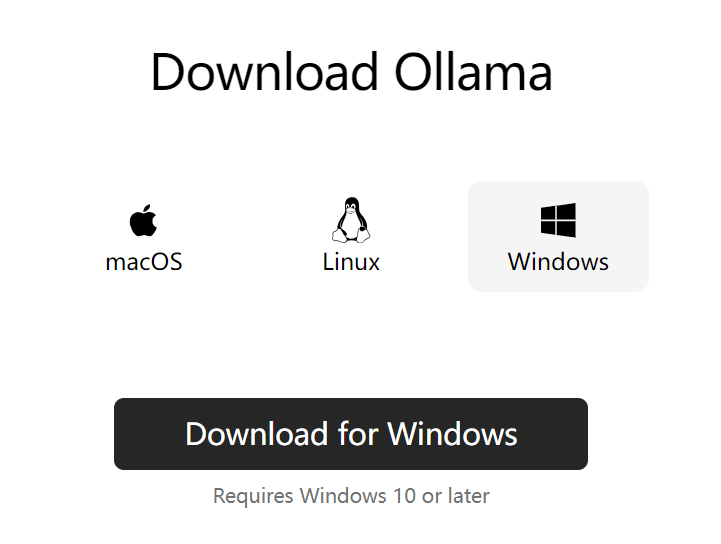Switch to the Linux text label
The image size is (721, 544).
click(x=351, y=262)
